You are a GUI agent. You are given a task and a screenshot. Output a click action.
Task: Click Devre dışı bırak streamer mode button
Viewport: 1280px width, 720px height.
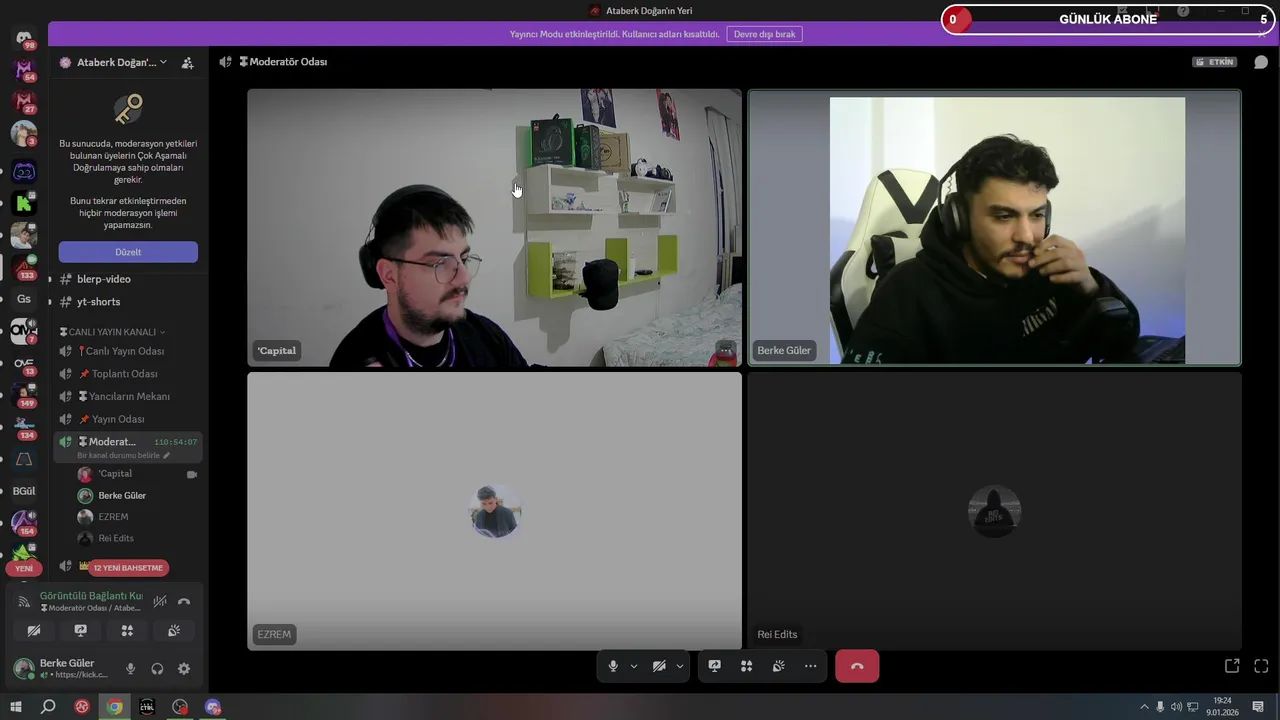[764, 34]
